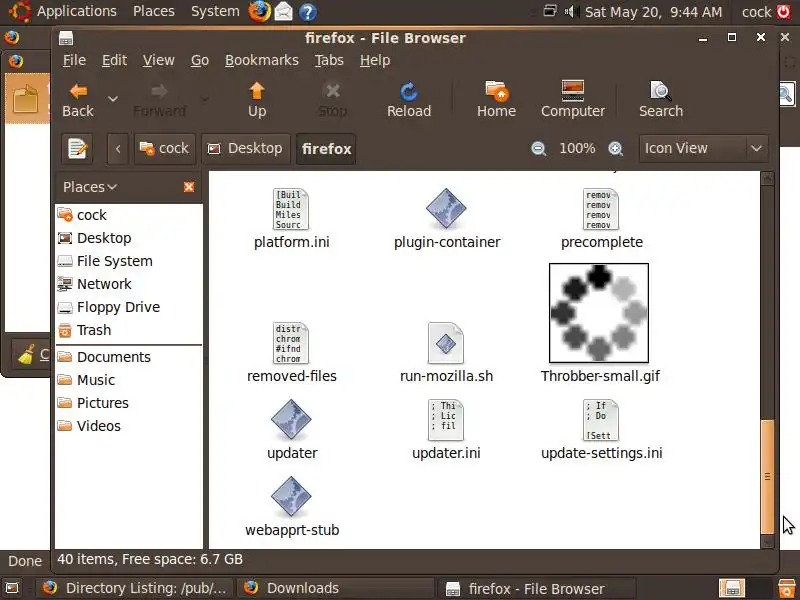Open the File menu
Image resolution: width=800 pixels, height=600 pixels.
(74, 60)
